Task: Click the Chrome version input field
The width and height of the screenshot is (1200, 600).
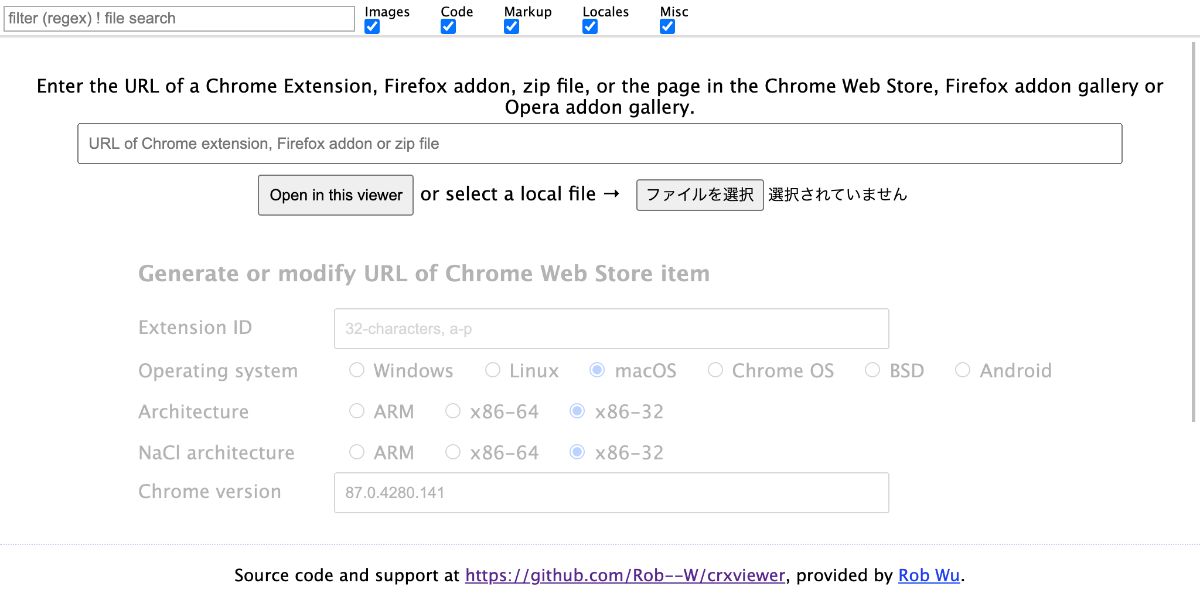Action: coord(611,492)
